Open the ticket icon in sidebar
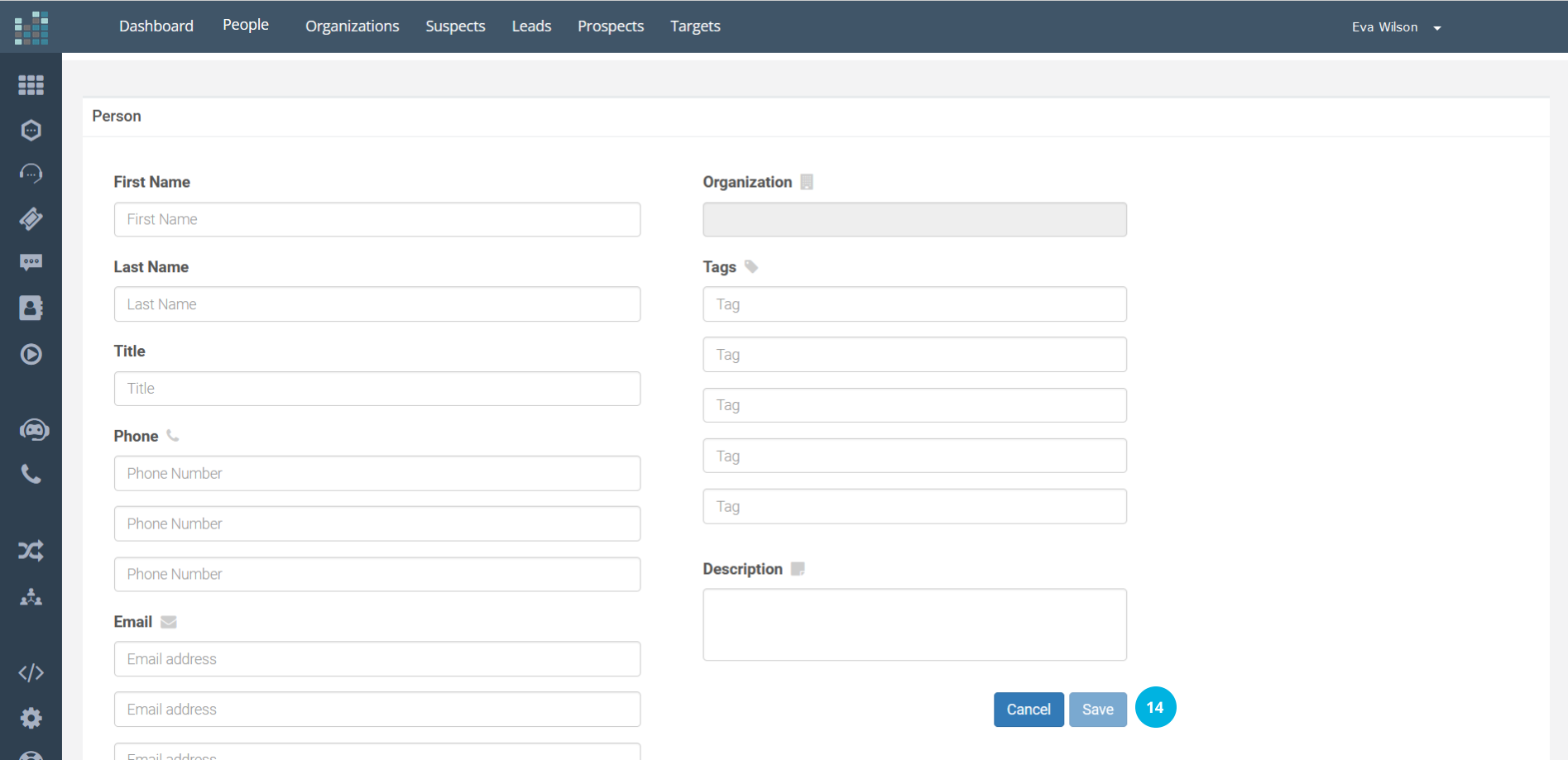Image resolution: width=1568 pixels, height=760 pixels. (31, 218)
